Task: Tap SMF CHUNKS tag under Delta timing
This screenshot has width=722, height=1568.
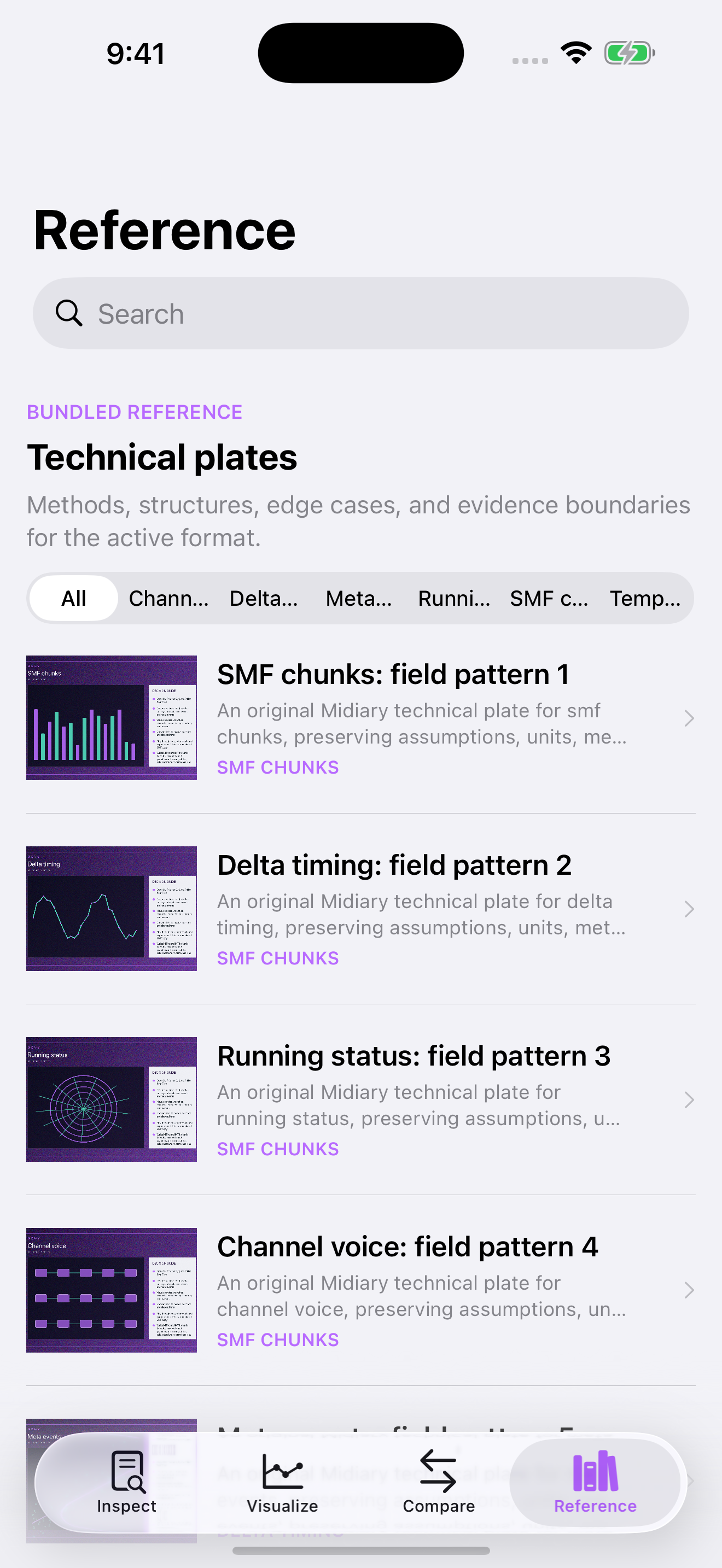Action: 278,958
